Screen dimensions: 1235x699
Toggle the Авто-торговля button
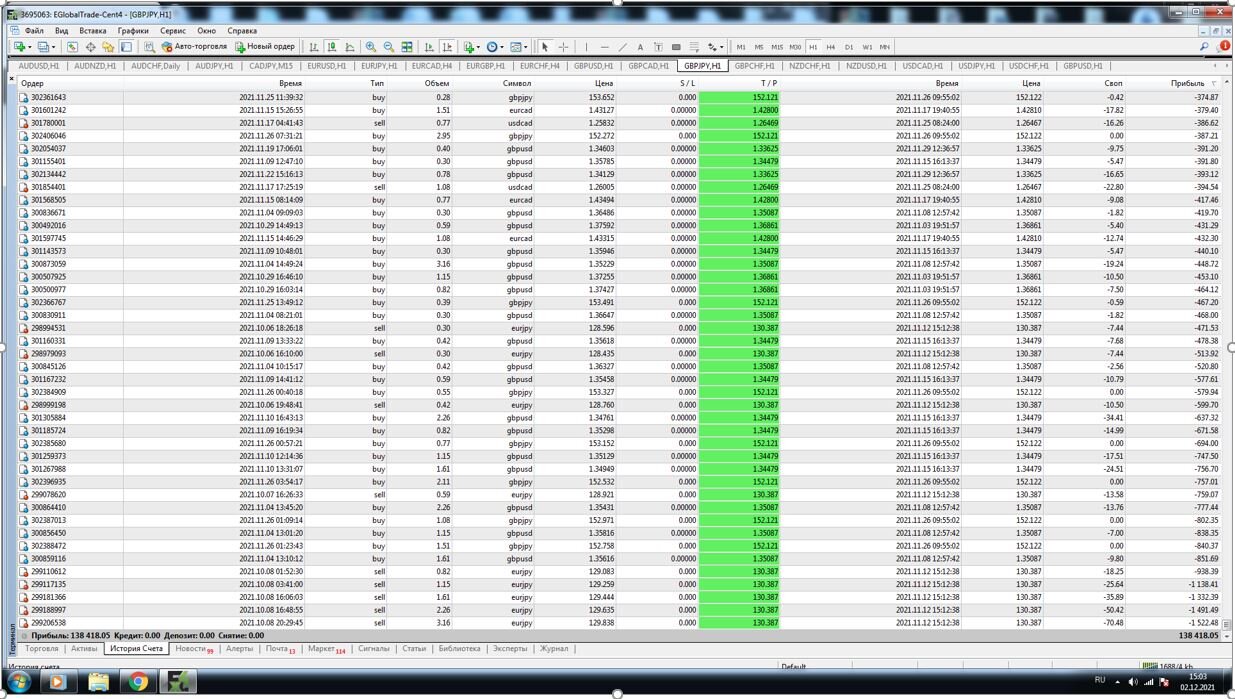tap(194, 47)
